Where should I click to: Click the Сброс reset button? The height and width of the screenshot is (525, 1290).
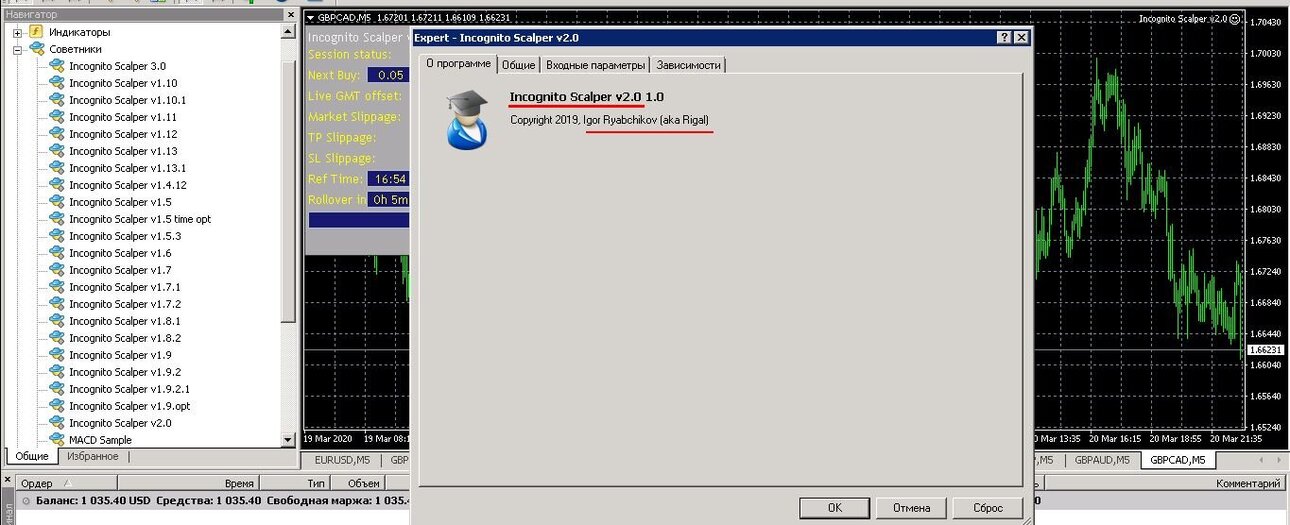coord(988,508)
